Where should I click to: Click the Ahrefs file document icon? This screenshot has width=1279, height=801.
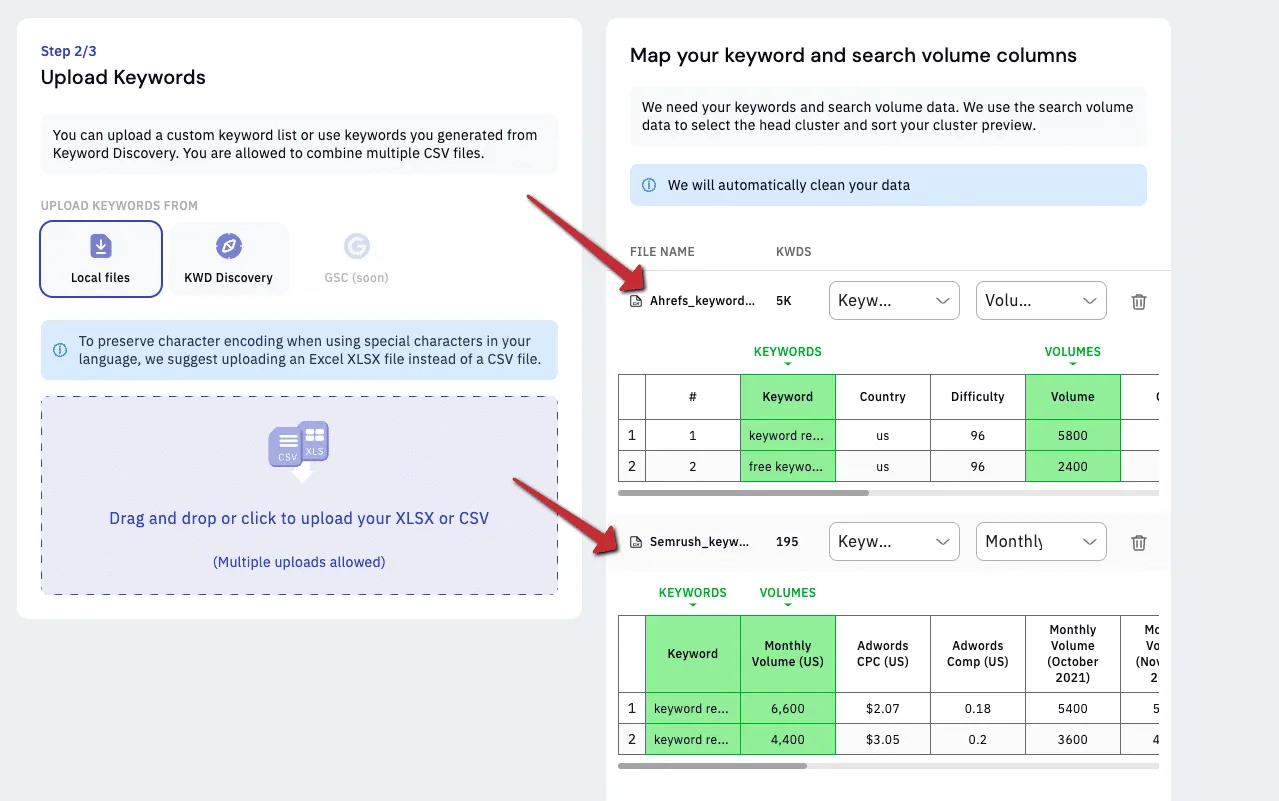636,301
